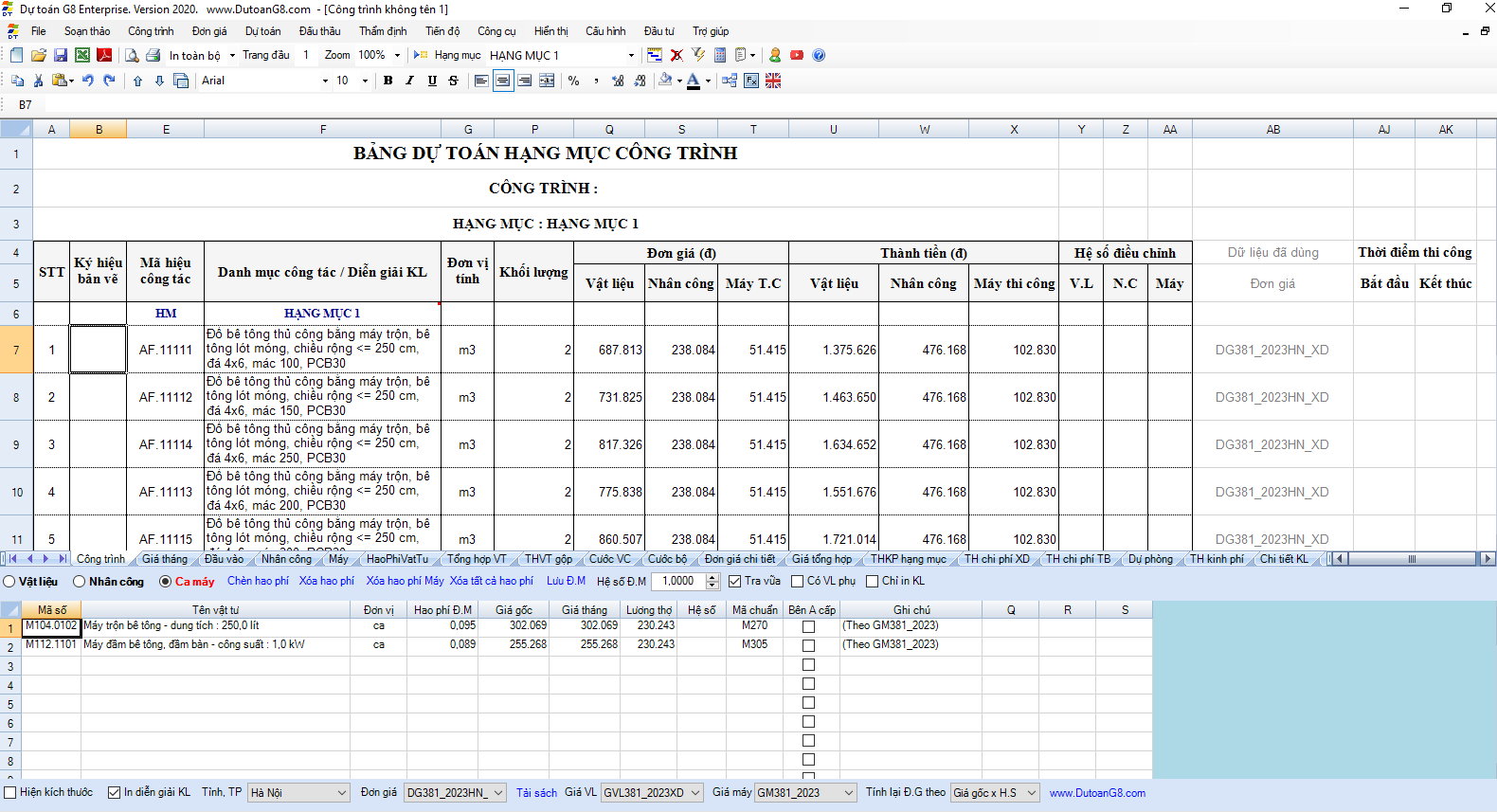
Task: Select the Ca máy radio button
Action: click(x=166, y=582)
